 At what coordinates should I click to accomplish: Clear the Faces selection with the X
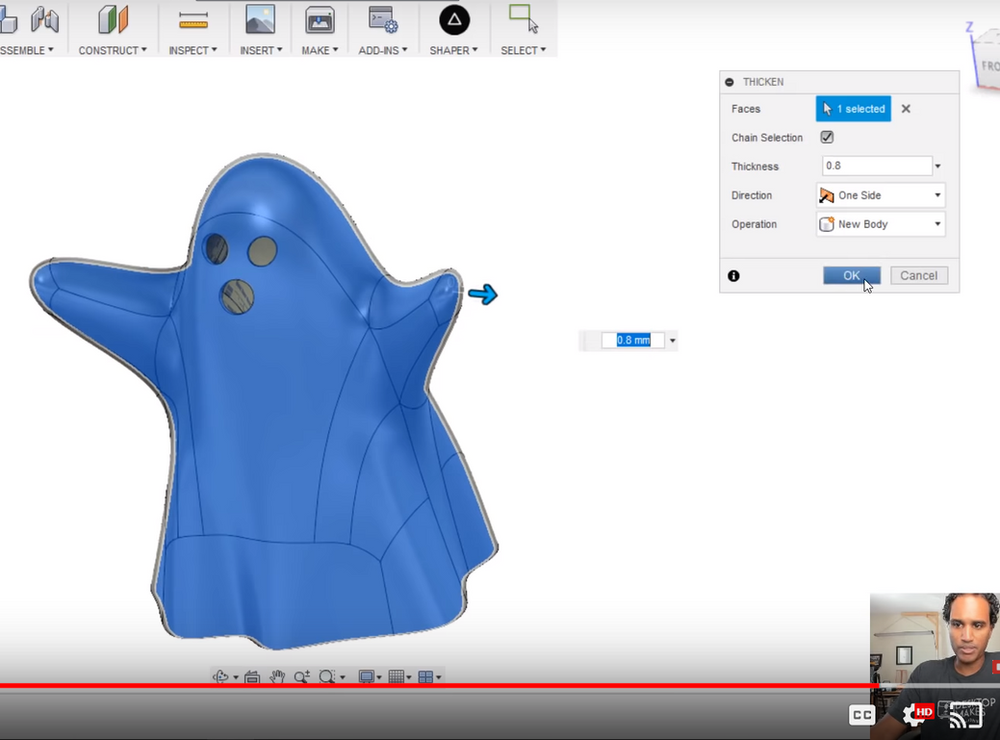click(905, 108)
